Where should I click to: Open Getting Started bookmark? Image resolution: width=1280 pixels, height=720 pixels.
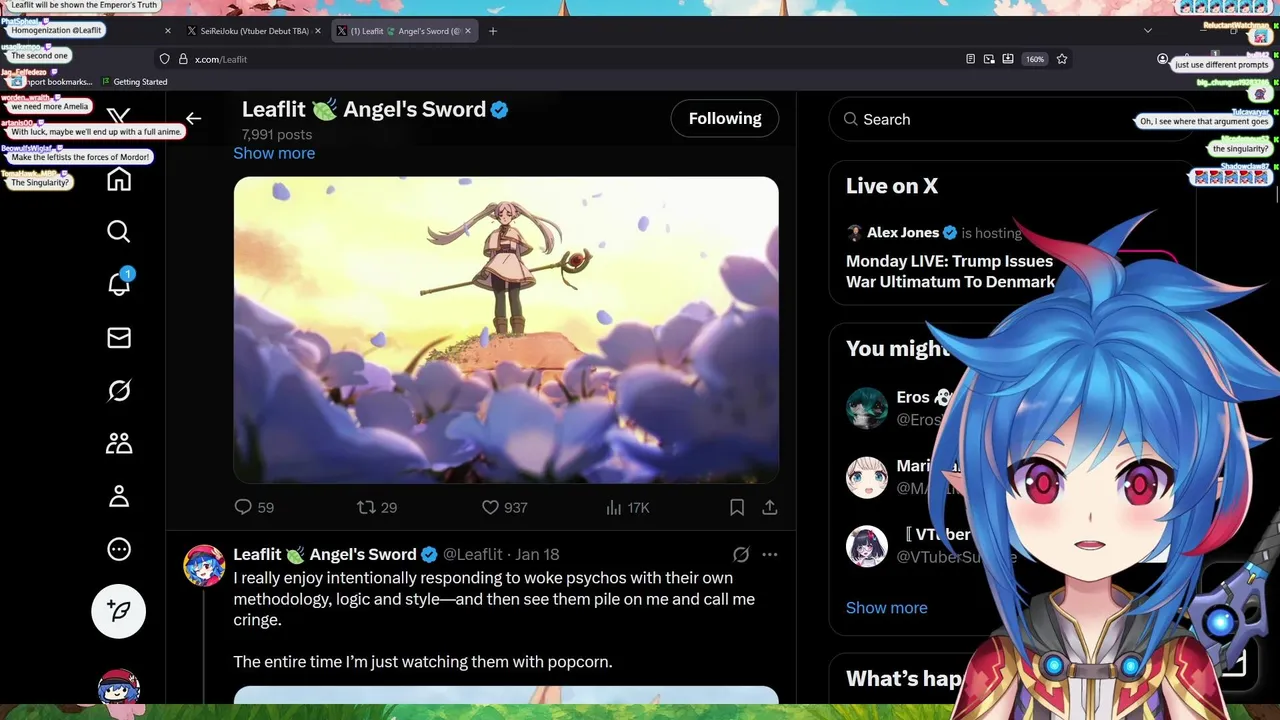click(134, 82)
